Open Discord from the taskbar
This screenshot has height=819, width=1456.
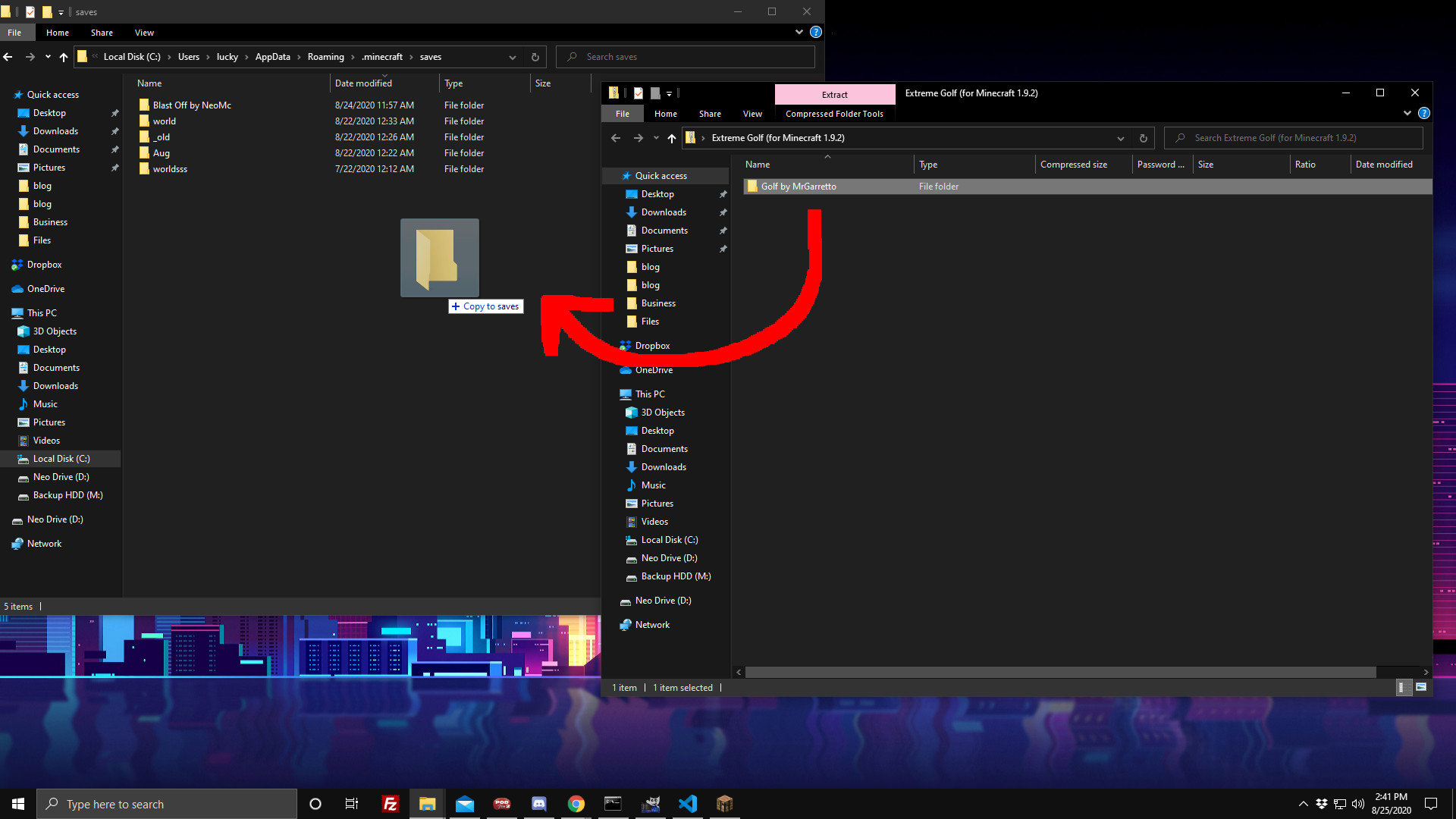pyautogui.click(x=539, y=804)
